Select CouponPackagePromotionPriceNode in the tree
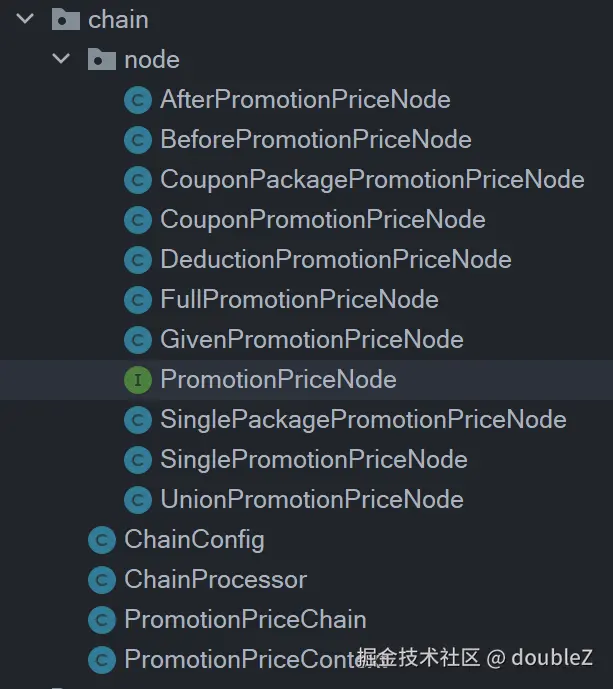The height and width of the screenshot is (689, 613). point(371,179)
